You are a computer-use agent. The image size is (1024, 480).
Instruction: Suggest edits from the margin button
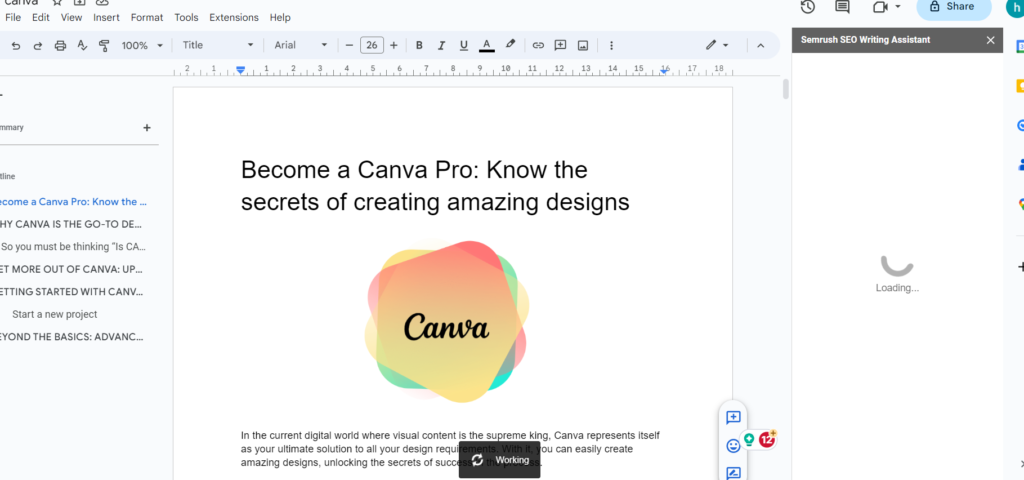pyautogui.click(x=733, y=473)
